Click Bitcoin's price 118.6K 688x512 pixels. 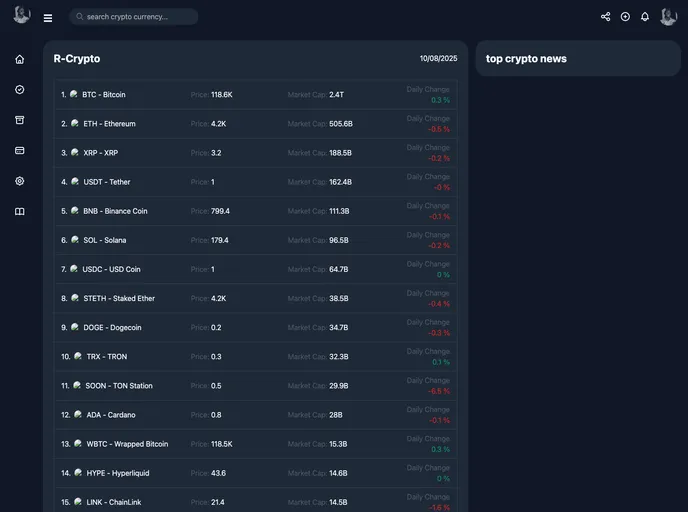[222, 95]
